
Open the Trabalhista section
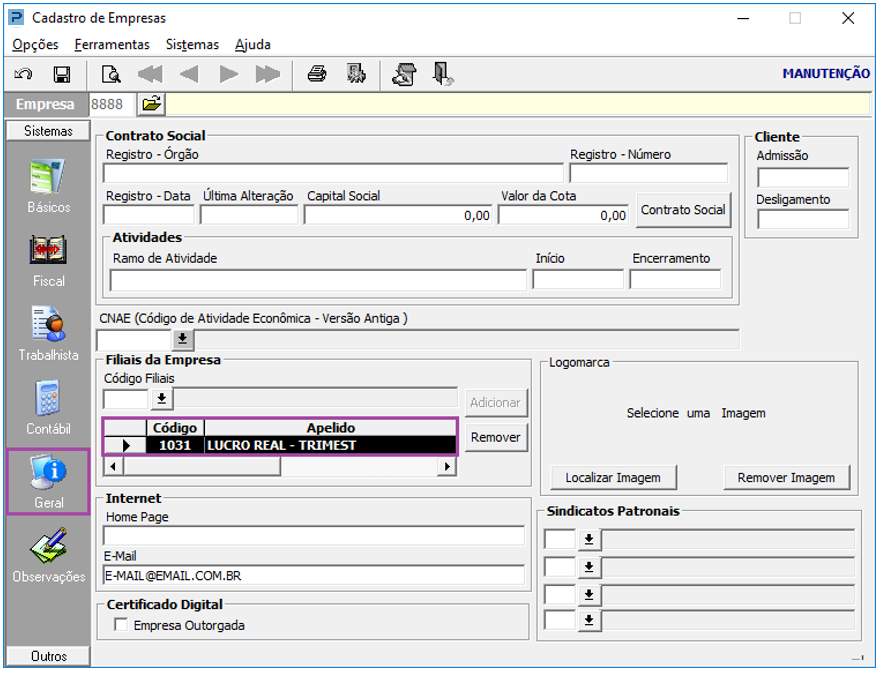48,334
